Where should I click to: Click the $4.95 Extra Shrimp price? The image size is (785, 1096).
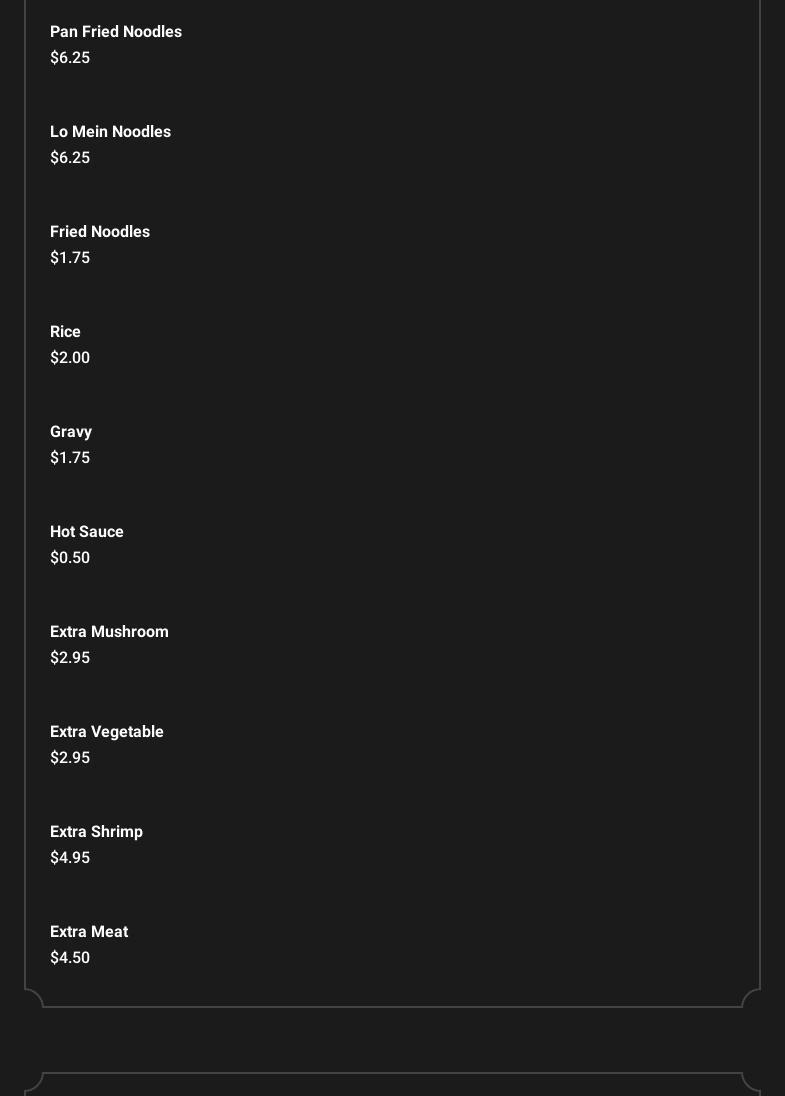tap(70, 858)
